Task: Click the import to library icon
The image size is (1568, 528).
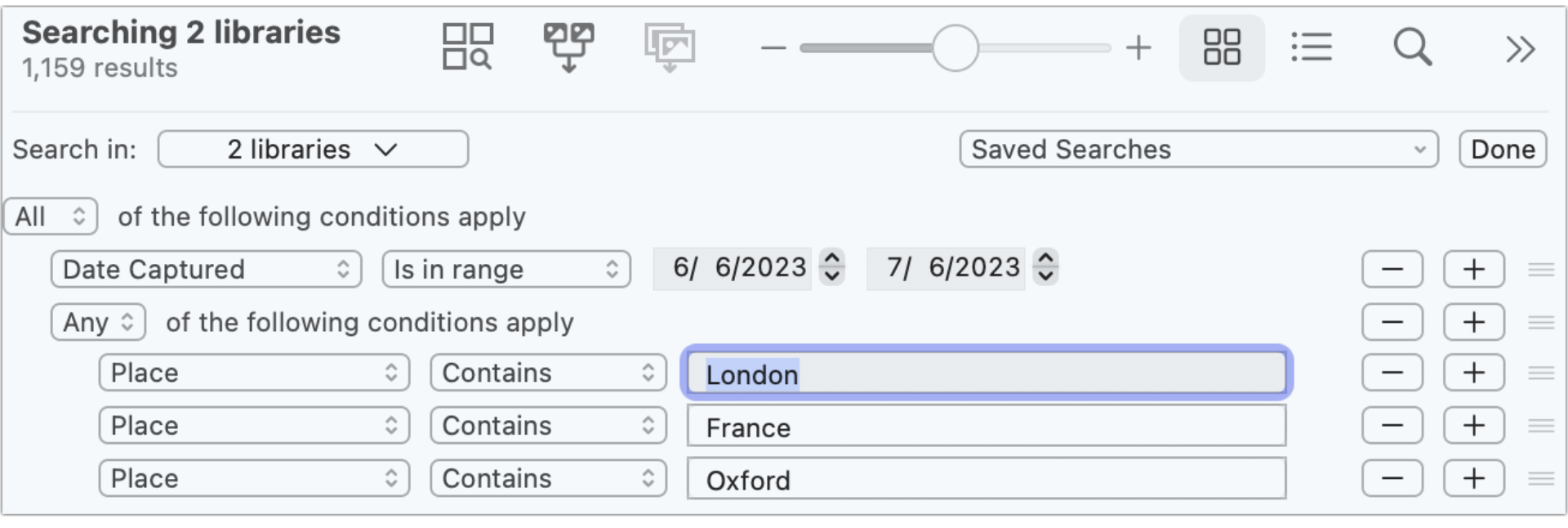Action: tap(568, 47)
